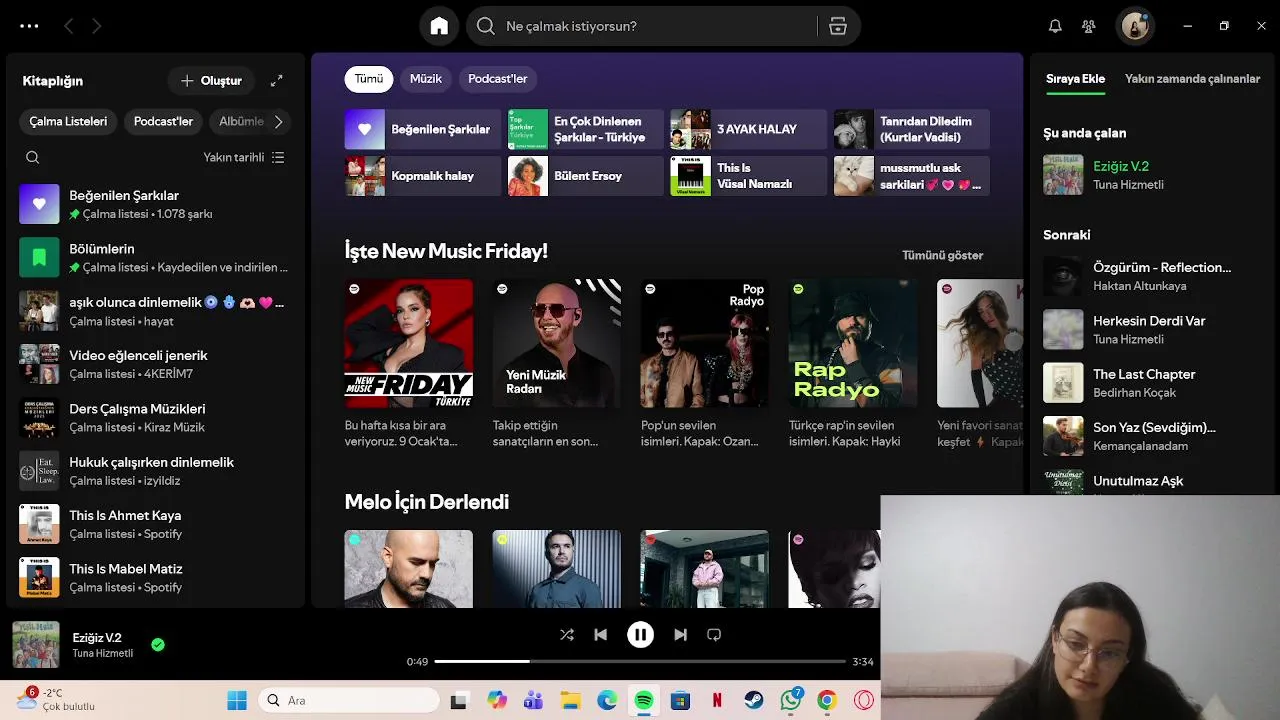Open mussmutlu ask sarkilari tile
Viewport: 1280px width, 720px height.
pyautogui.click(x=912, y=176)
